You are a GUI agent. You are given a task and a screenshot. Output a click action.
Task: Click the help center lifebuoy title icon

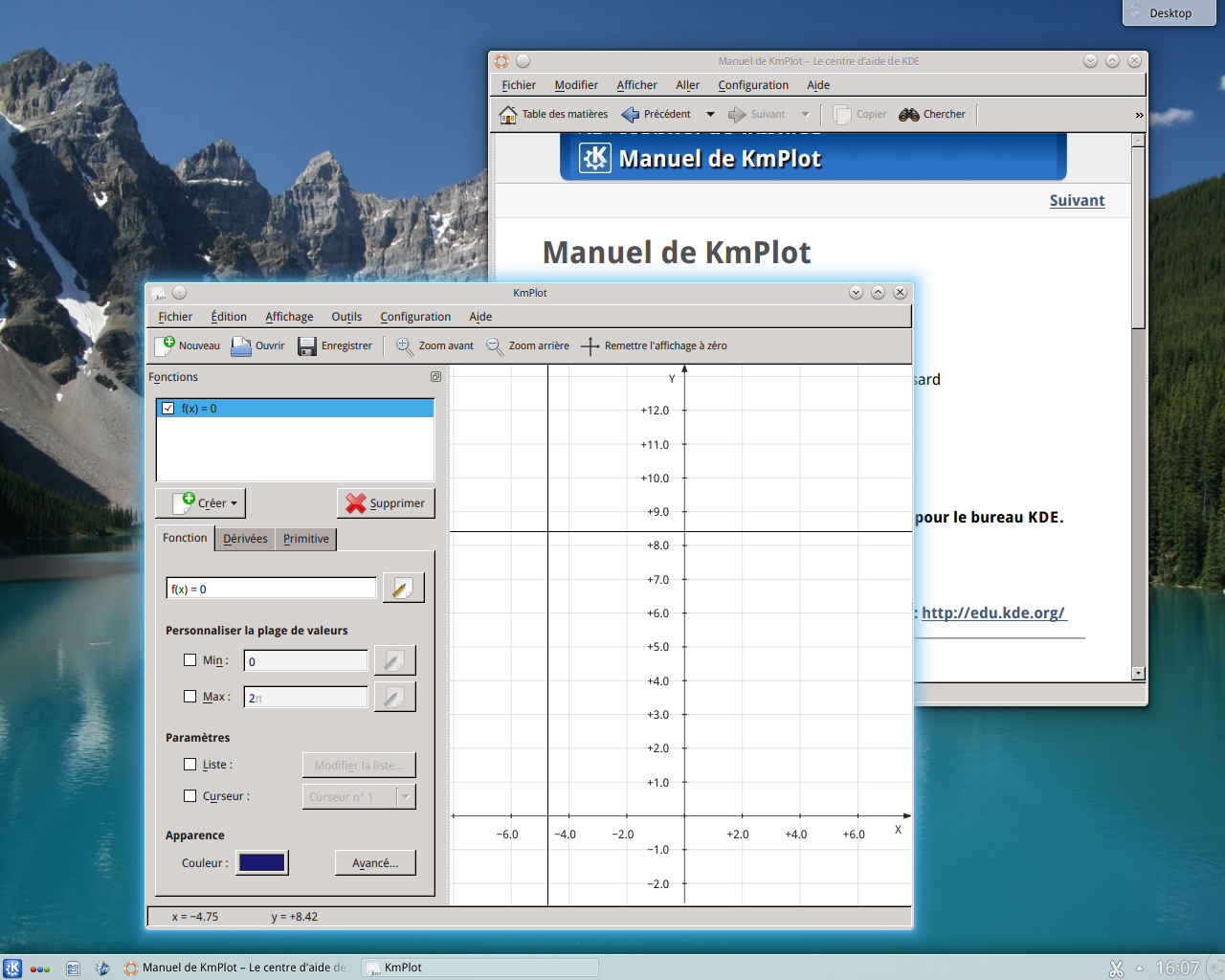[x=501, y=61]
